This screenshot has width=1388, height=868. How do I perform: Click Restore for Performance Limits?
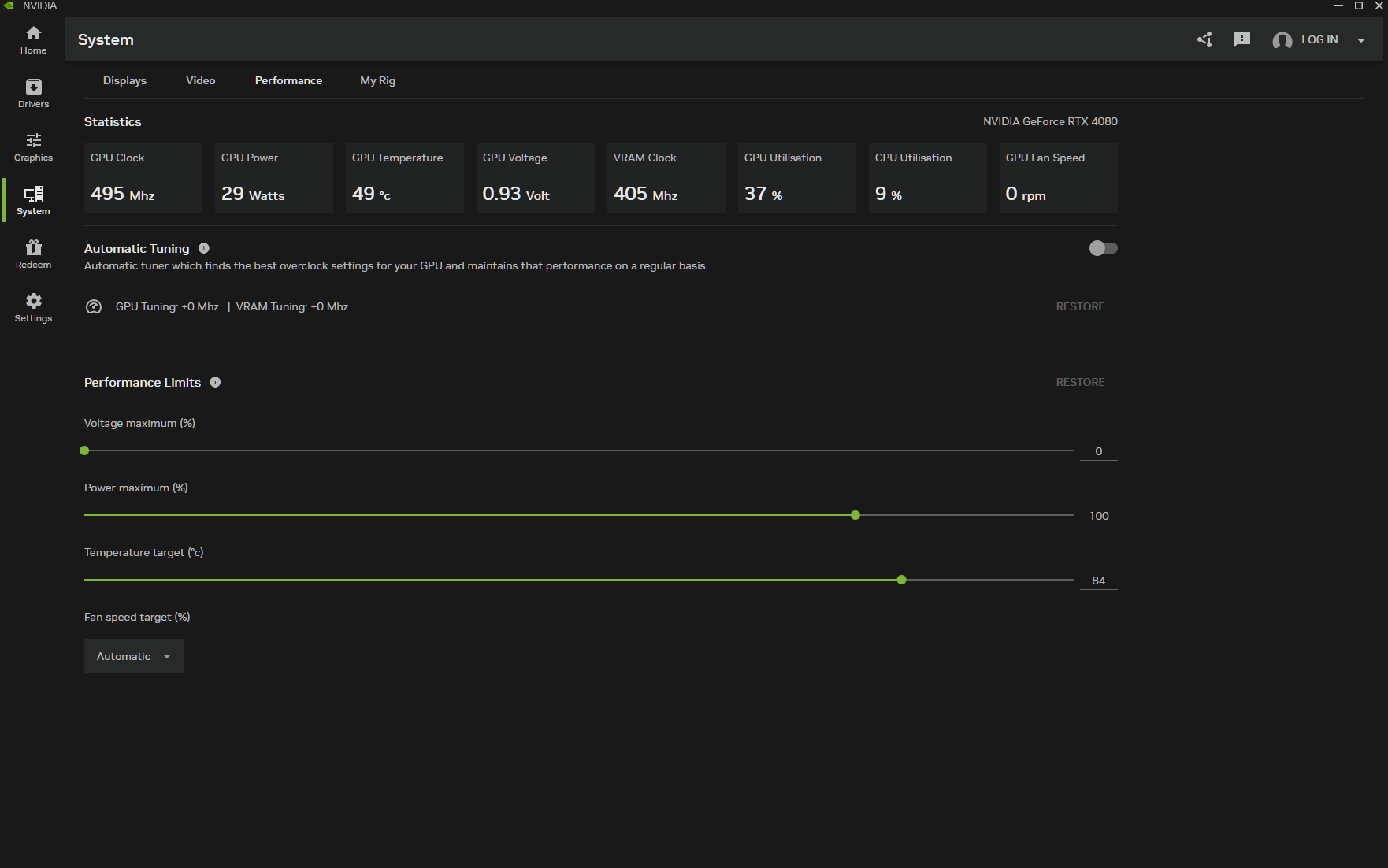point(1080,382)
